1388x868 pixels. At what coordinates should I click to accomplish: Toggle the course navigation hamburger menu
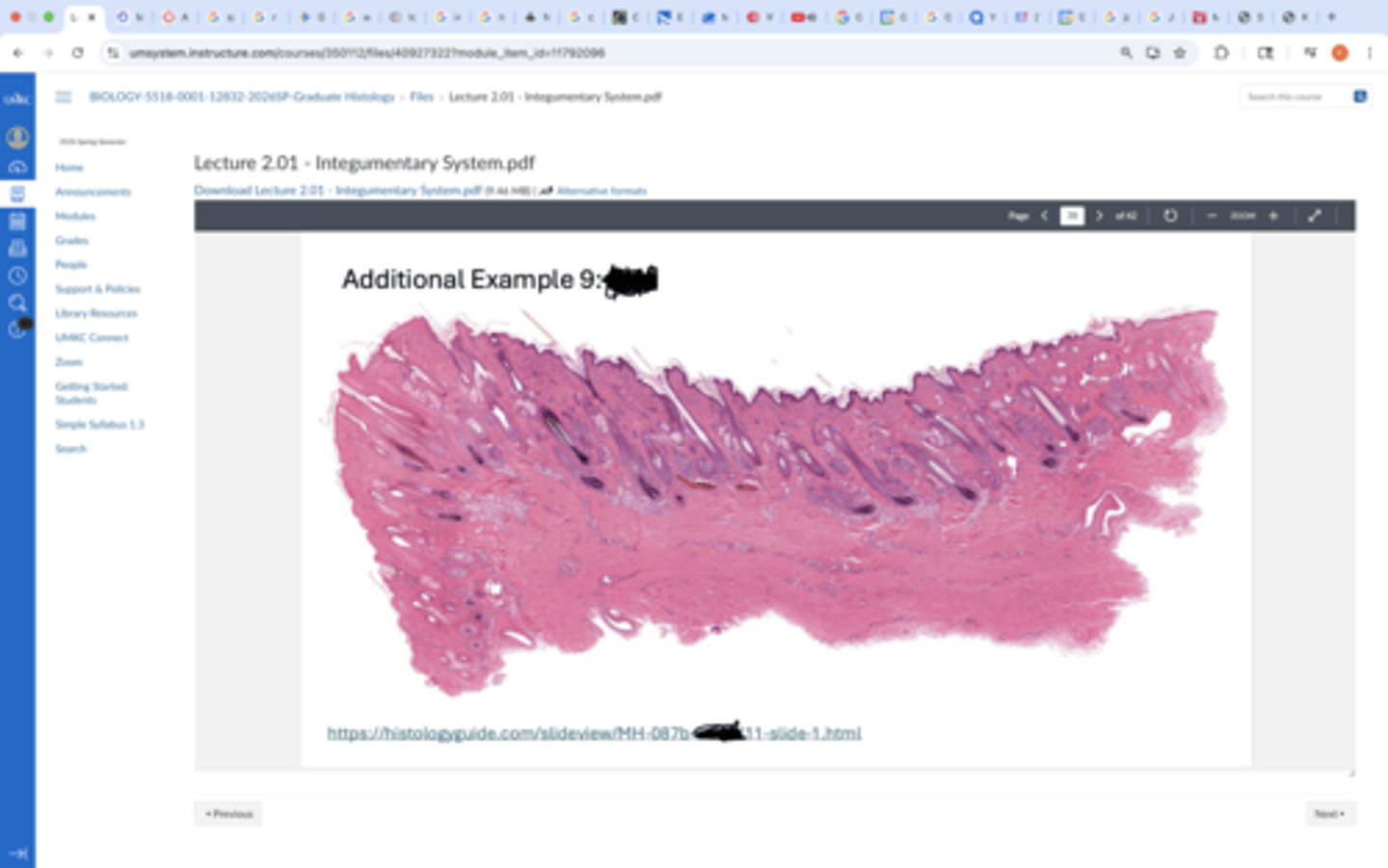64,96
